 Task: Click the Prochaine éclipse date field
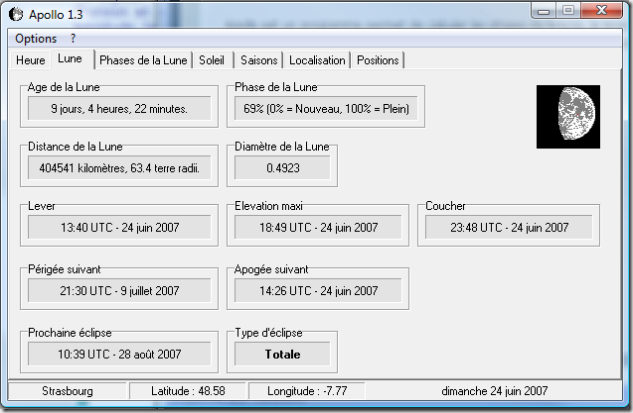click(x=119, y=353)
